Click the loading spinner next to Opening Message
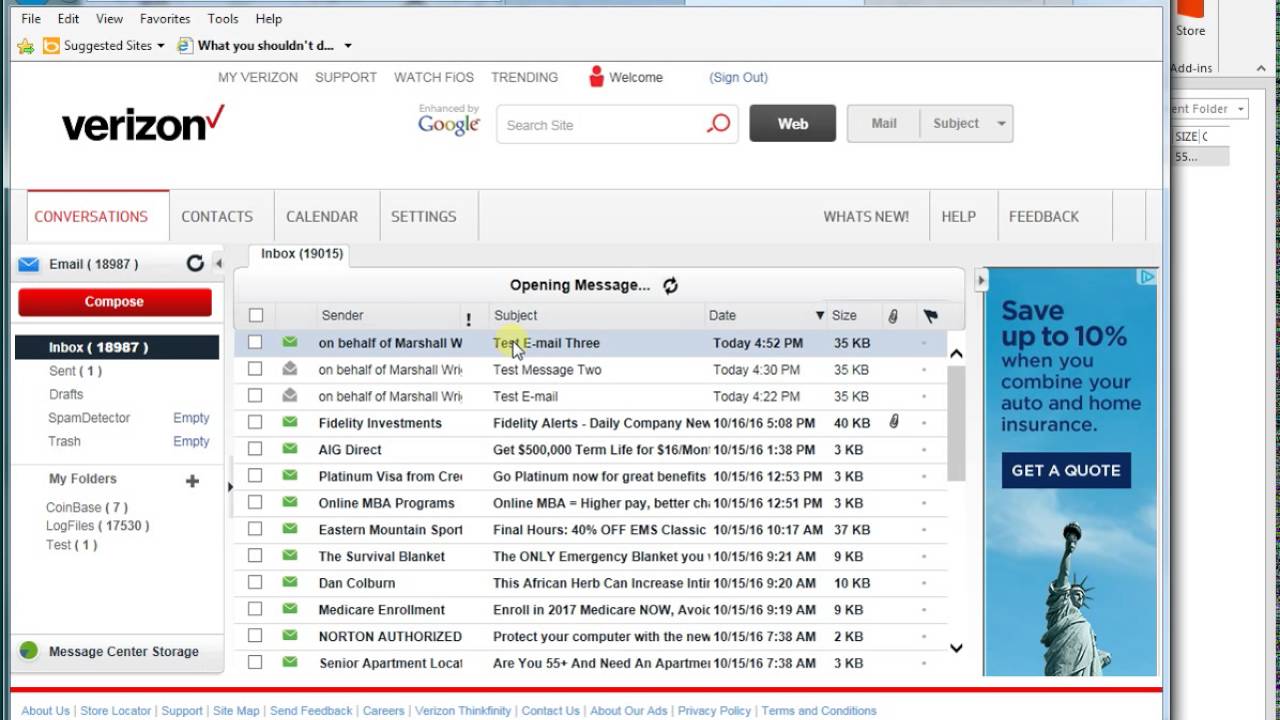 [670, 285]
